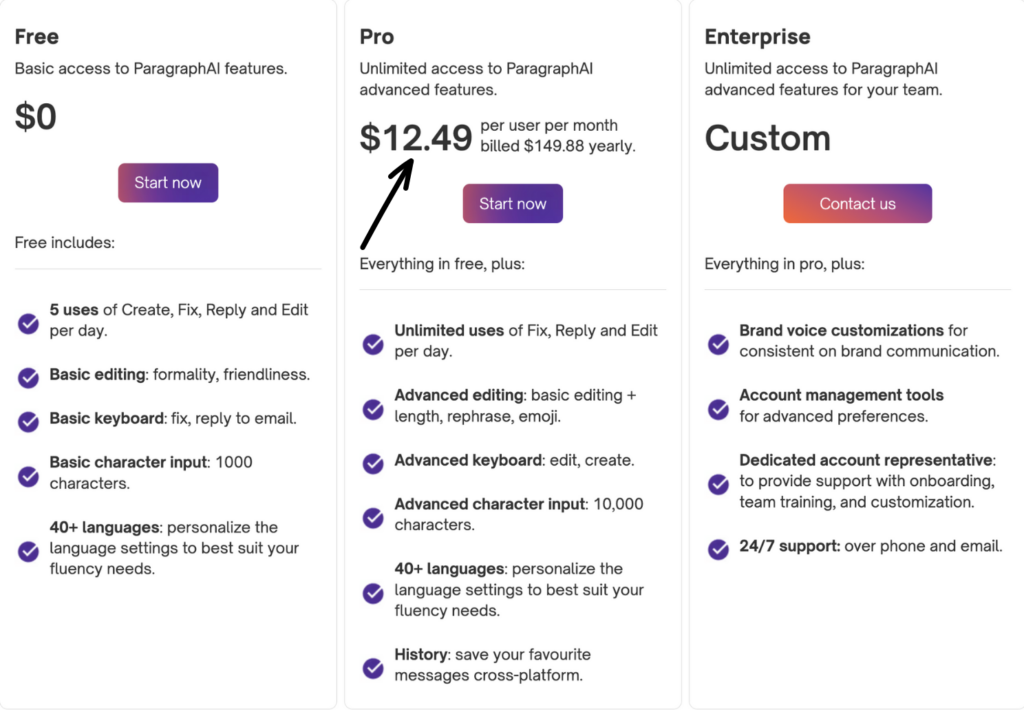
Task: Click 'Start now' under the Free plan
Action: click(x=167, y=183)
